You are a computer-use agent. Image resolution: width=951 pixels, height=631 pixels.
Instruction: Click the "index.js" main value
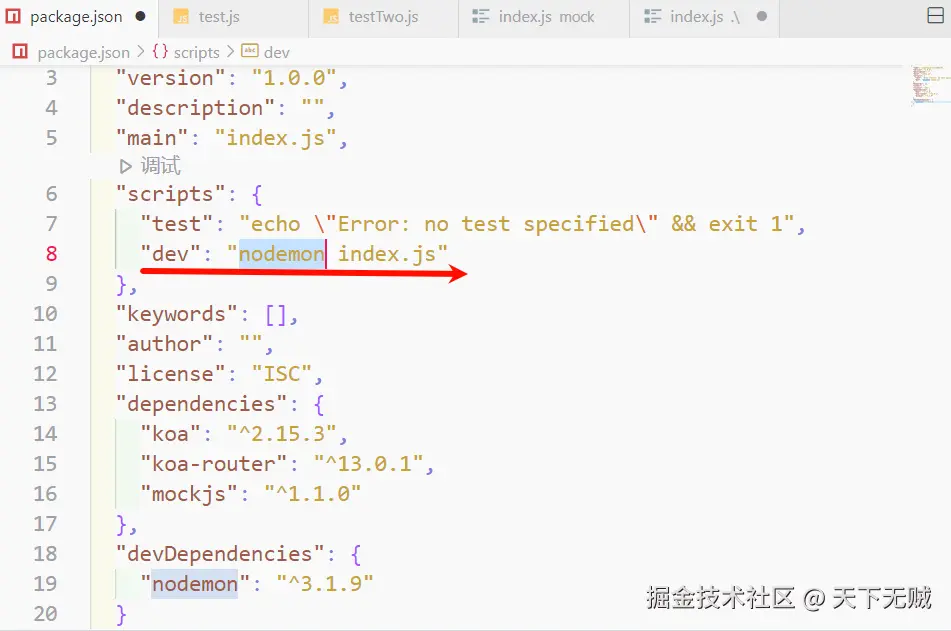(276, 138)
